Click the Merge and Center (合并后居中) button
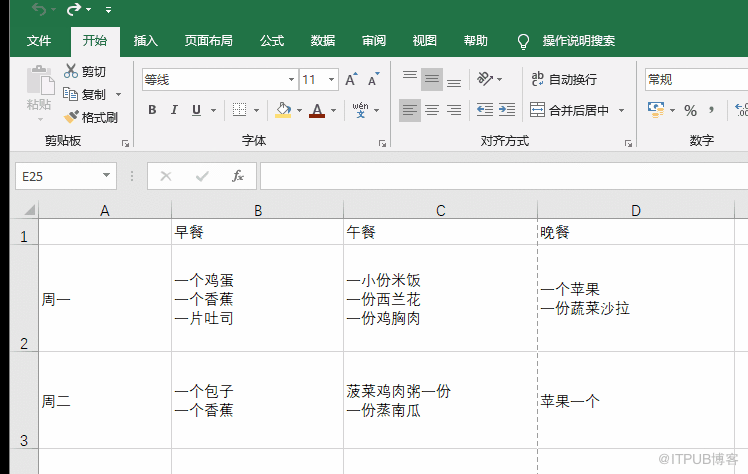The image size is (748, 474). coord(569,110)
